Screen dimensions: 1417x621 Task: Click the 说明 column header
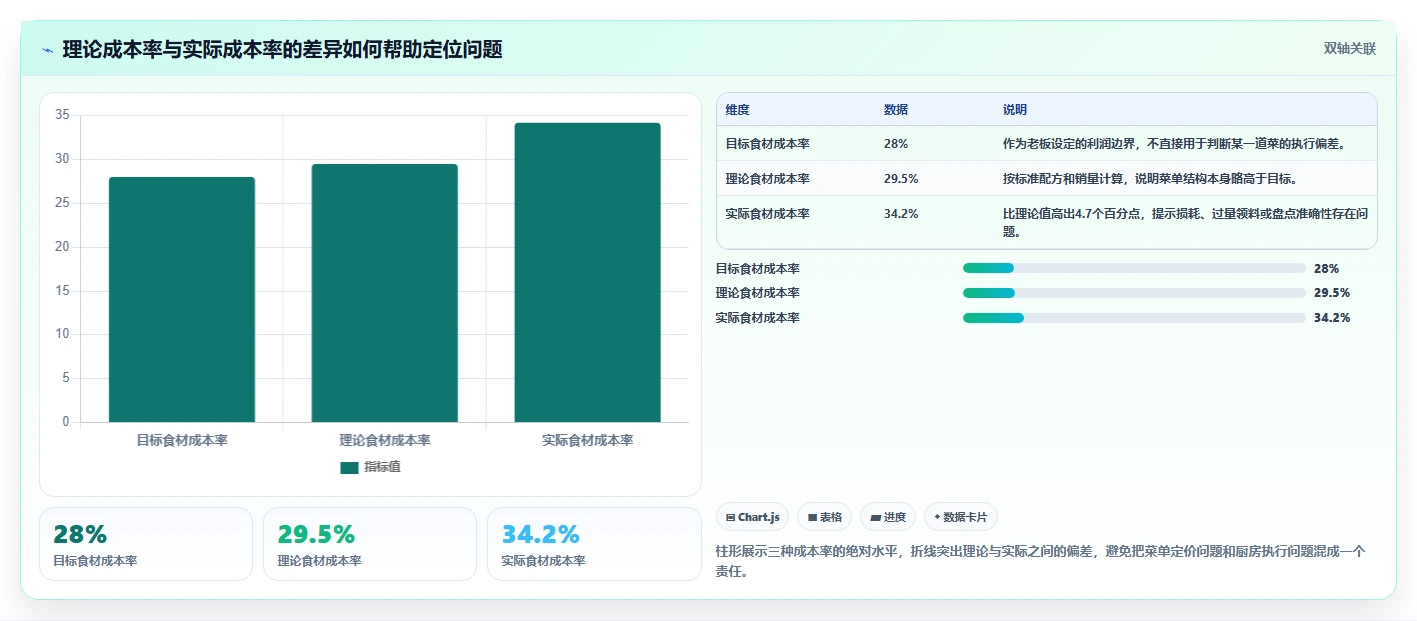[1015, 110]
